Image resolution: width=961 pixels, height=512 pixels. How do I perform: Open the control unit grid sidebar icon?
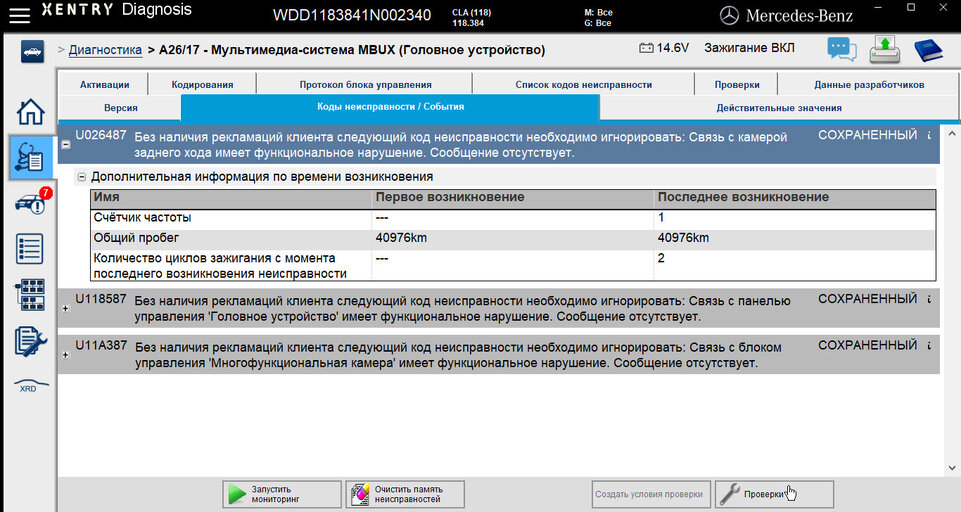point(29,294)
